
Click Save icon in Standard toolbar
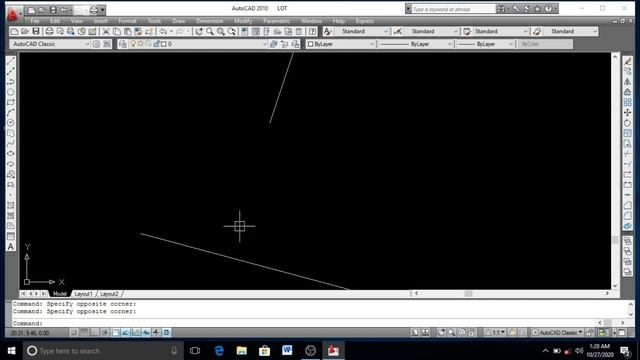36,31
